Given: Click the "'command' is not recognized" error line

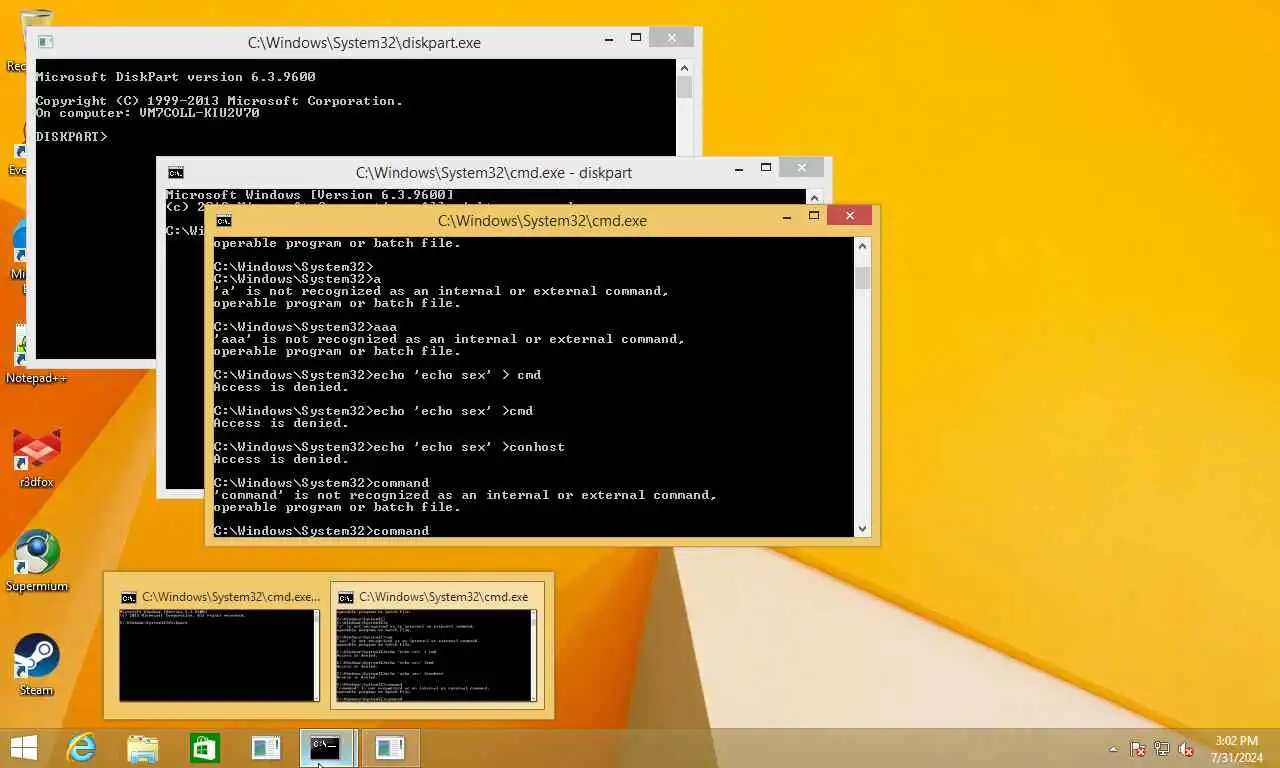Looking at the screenshot, I should pyautogui.click(x=465, y=495).
